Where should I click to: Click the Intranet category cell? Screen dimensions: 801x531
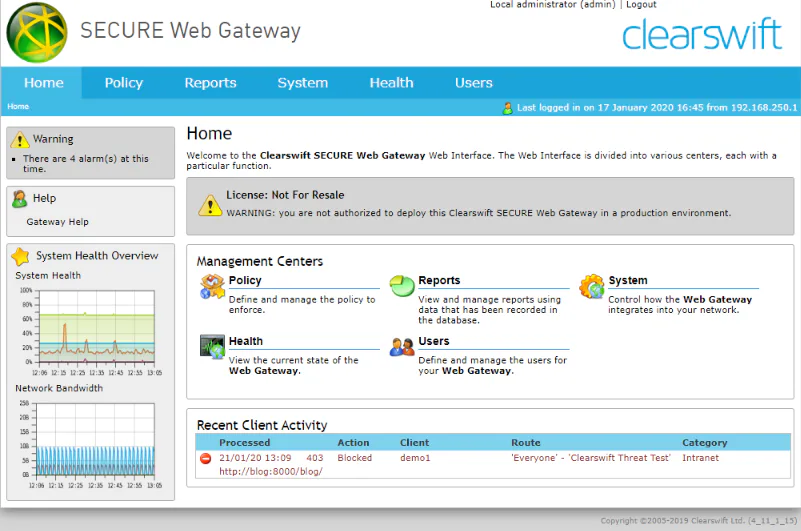click(x=700, y=458)
